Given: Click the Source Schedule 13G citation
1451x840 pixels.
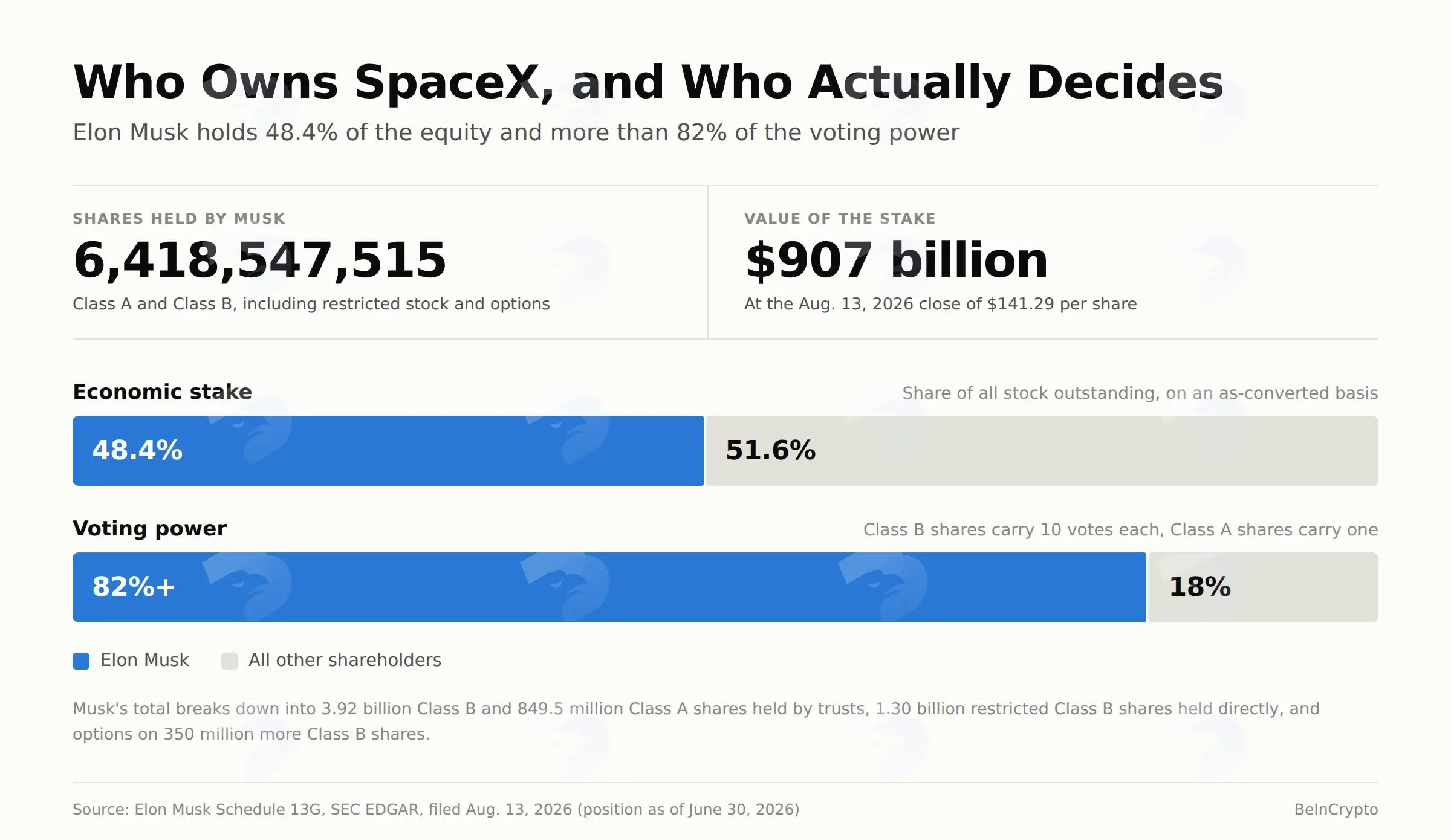Looking at the screenshot, I should click(436, 810).
